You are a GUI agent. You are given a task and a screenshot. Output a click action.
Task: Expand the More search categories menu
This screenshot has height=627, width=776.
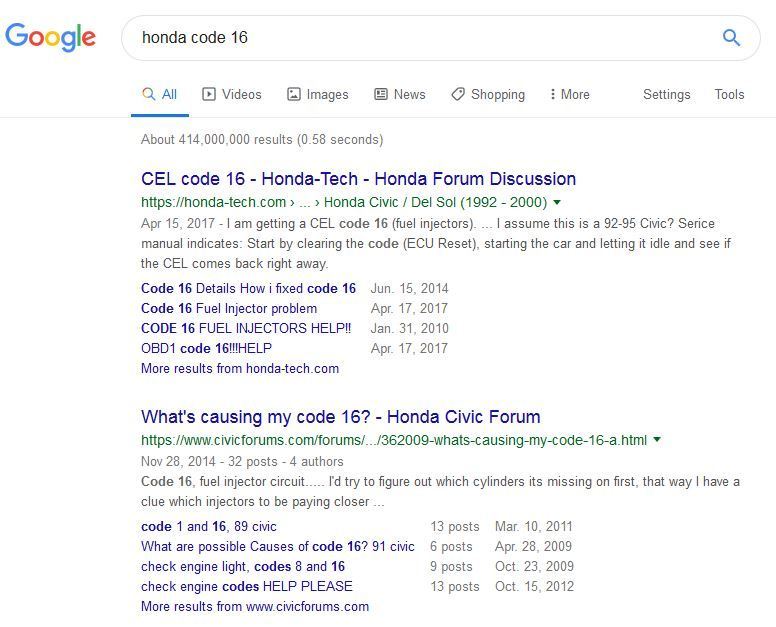569,94
